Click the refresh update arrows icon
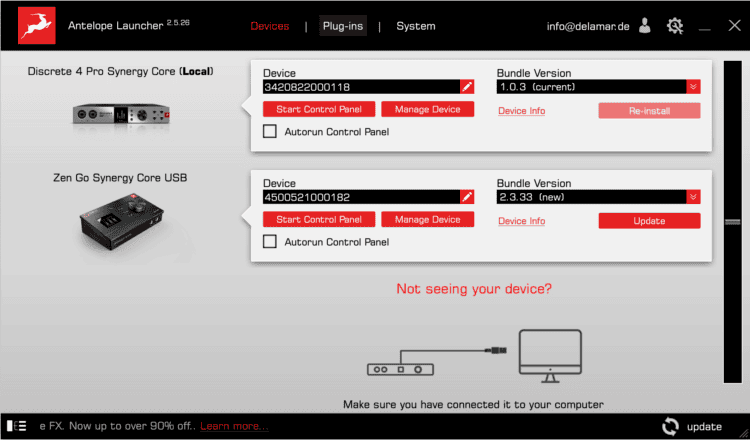Screen dimensions: 750x440 click(670, 426)
